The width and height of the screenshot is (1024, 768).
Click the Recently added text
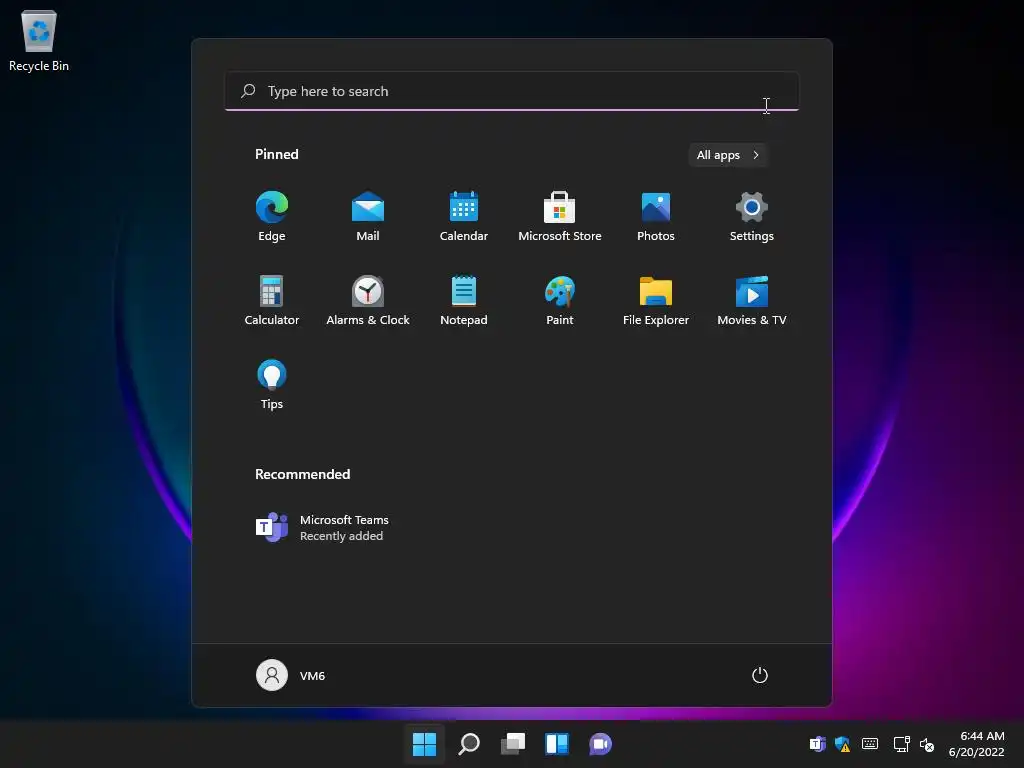pyautogui.click(x=342, y=536)
